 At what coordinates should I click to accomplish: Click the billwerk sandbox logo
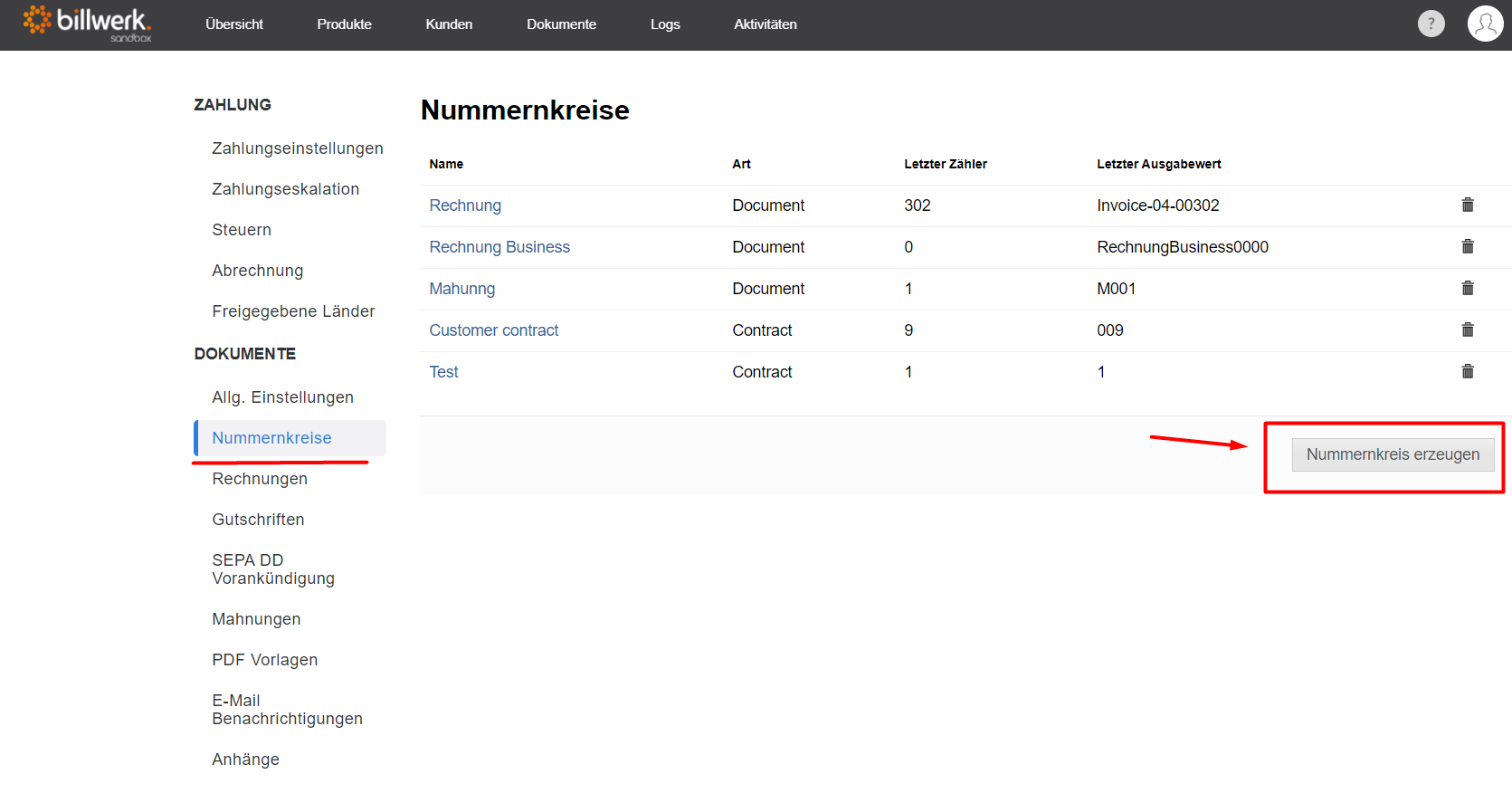87,24
